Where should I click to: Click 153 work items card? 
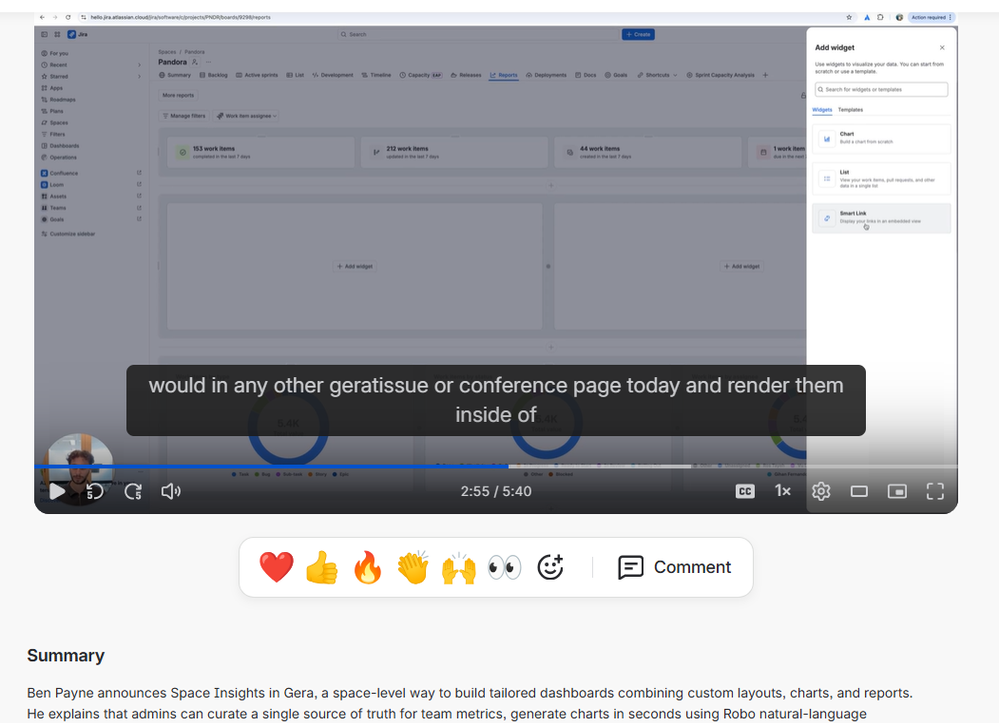point(261,152)
